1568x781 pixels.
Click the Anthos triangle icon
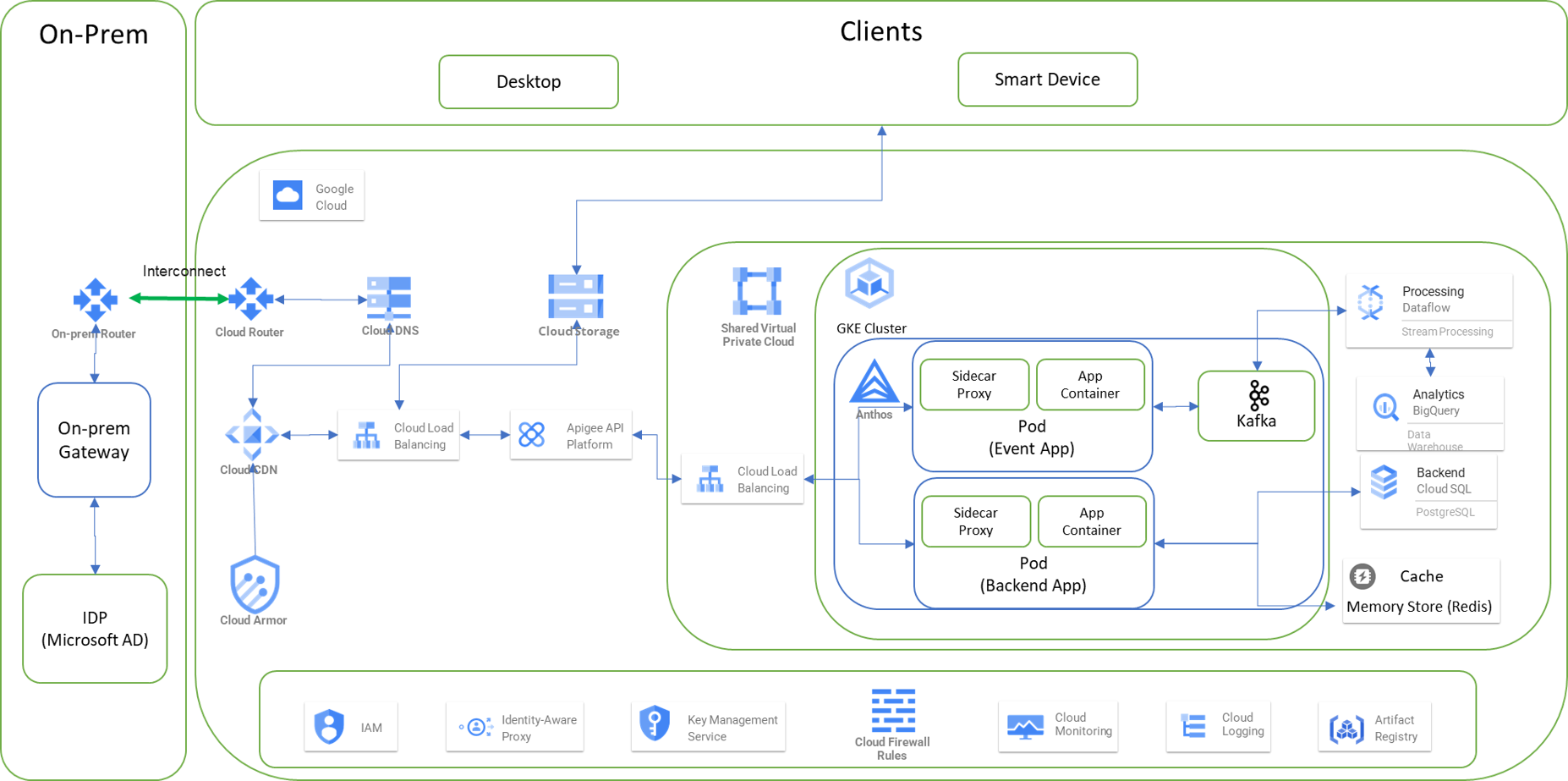[874, 381]
